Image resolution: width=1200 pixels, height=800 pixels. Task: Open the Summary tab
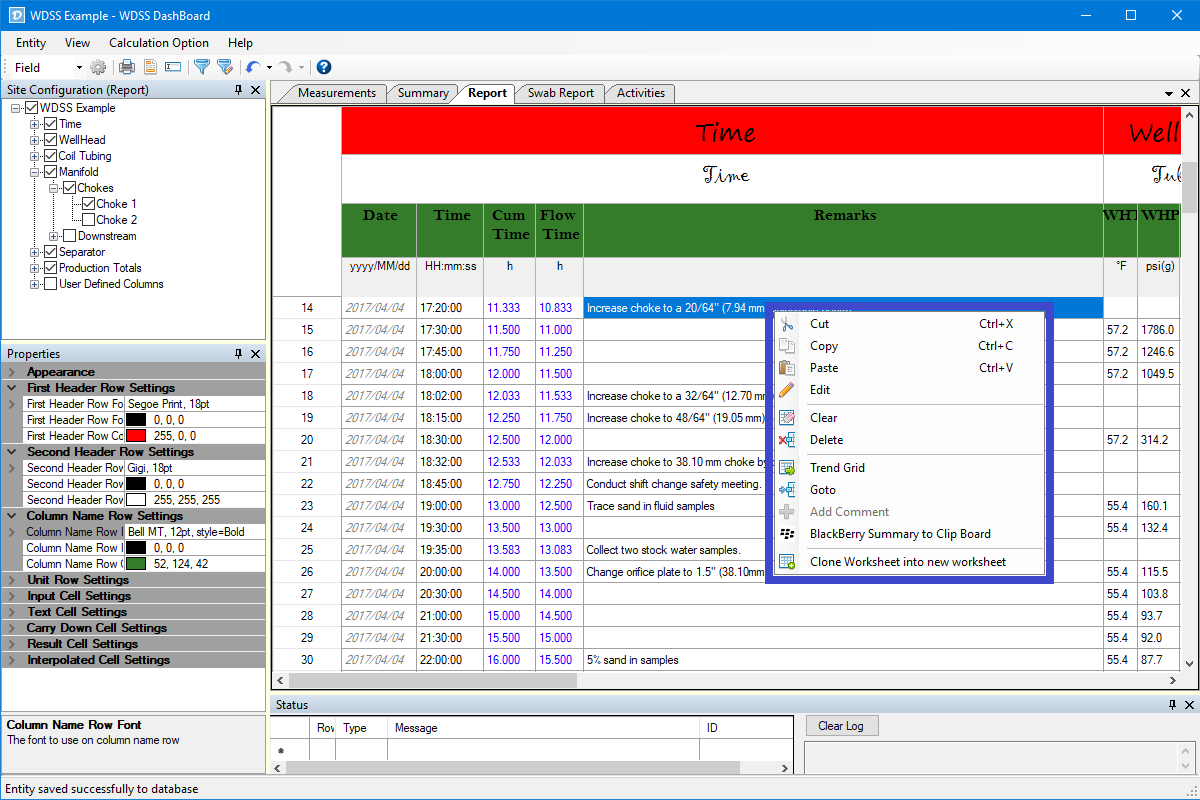pyautogui.click(x=423, y=93)
